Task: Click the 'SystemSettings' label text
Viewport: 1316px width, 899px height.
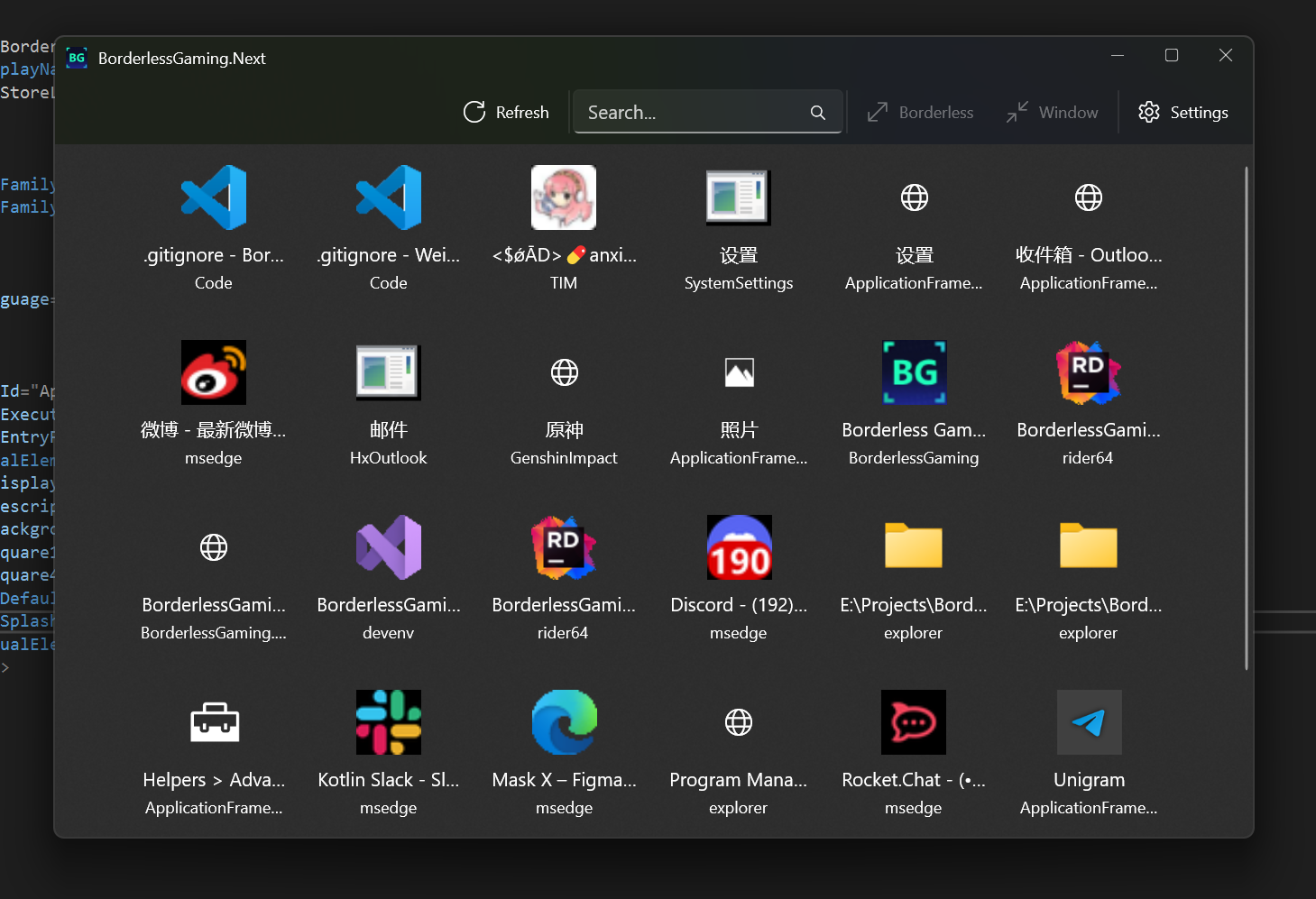Action: click(x=739, y=283)
